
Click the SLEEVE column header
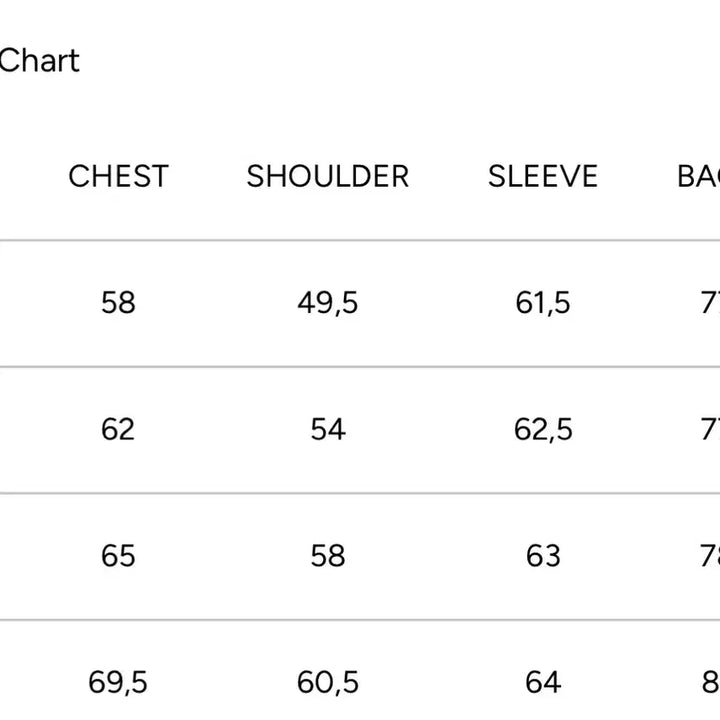[x=542, y=176]
